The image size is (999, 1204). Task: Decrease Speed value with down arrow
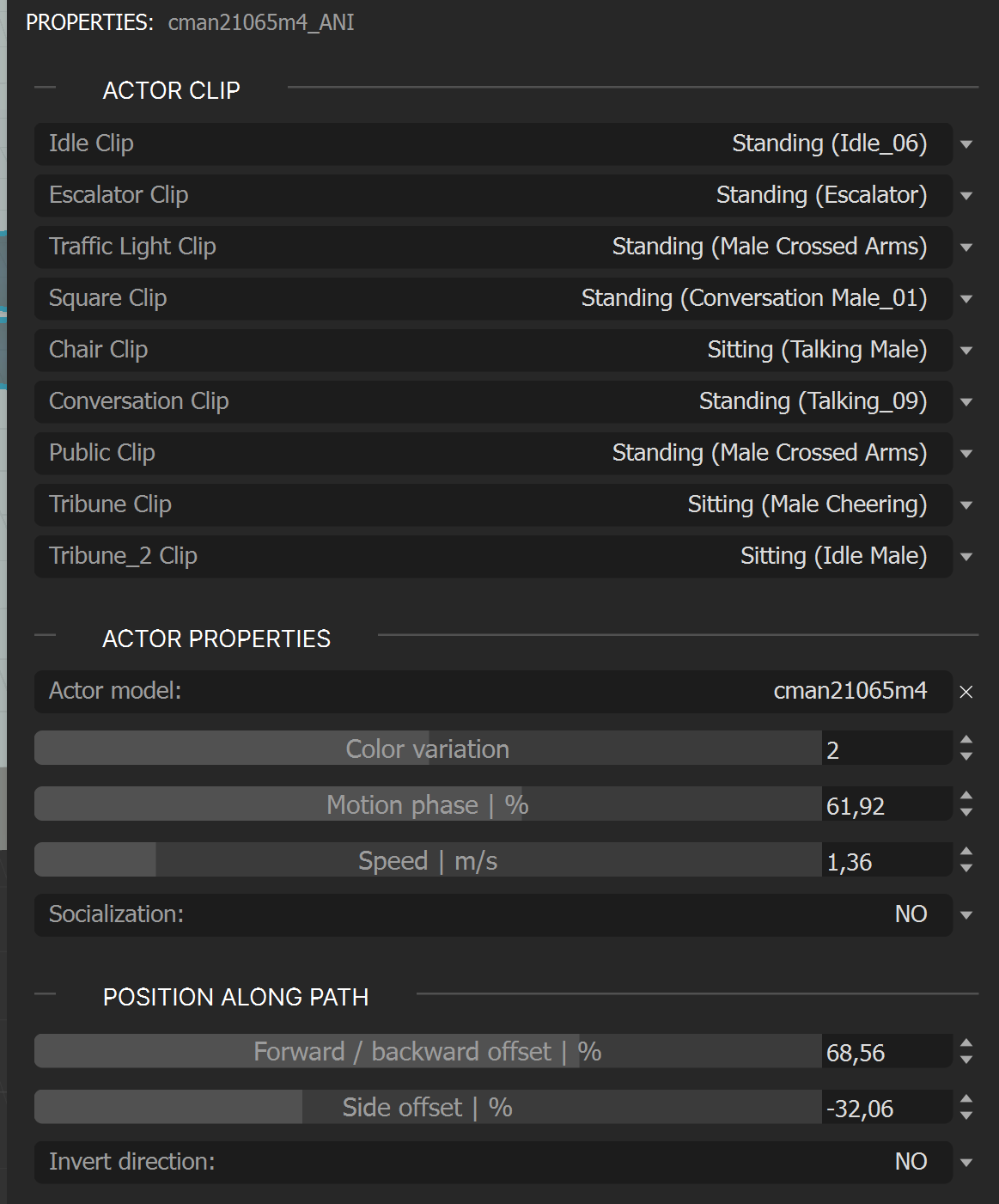tap(966, 868)
